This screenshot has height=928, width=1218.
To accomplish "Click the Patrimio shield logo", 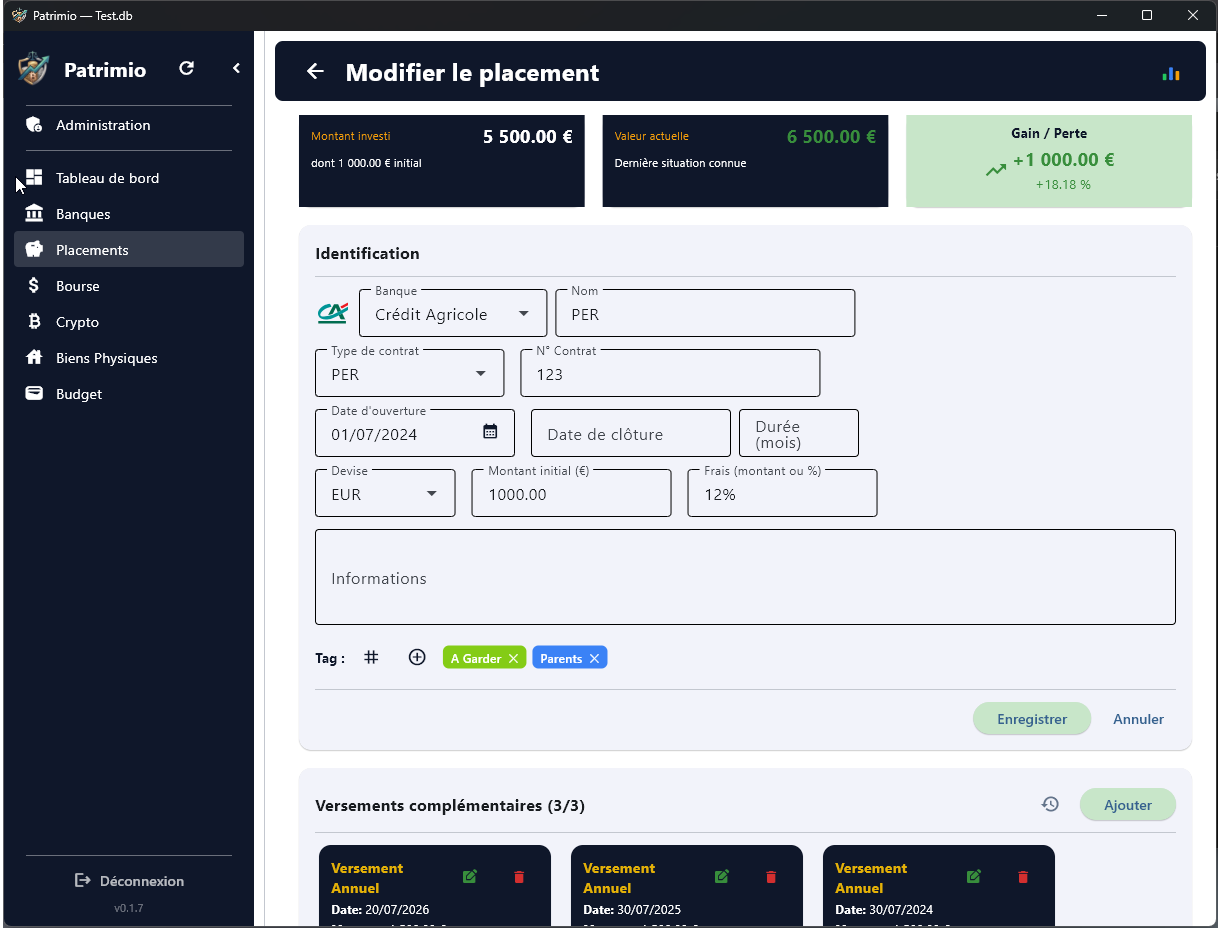I will click(33, 69).
